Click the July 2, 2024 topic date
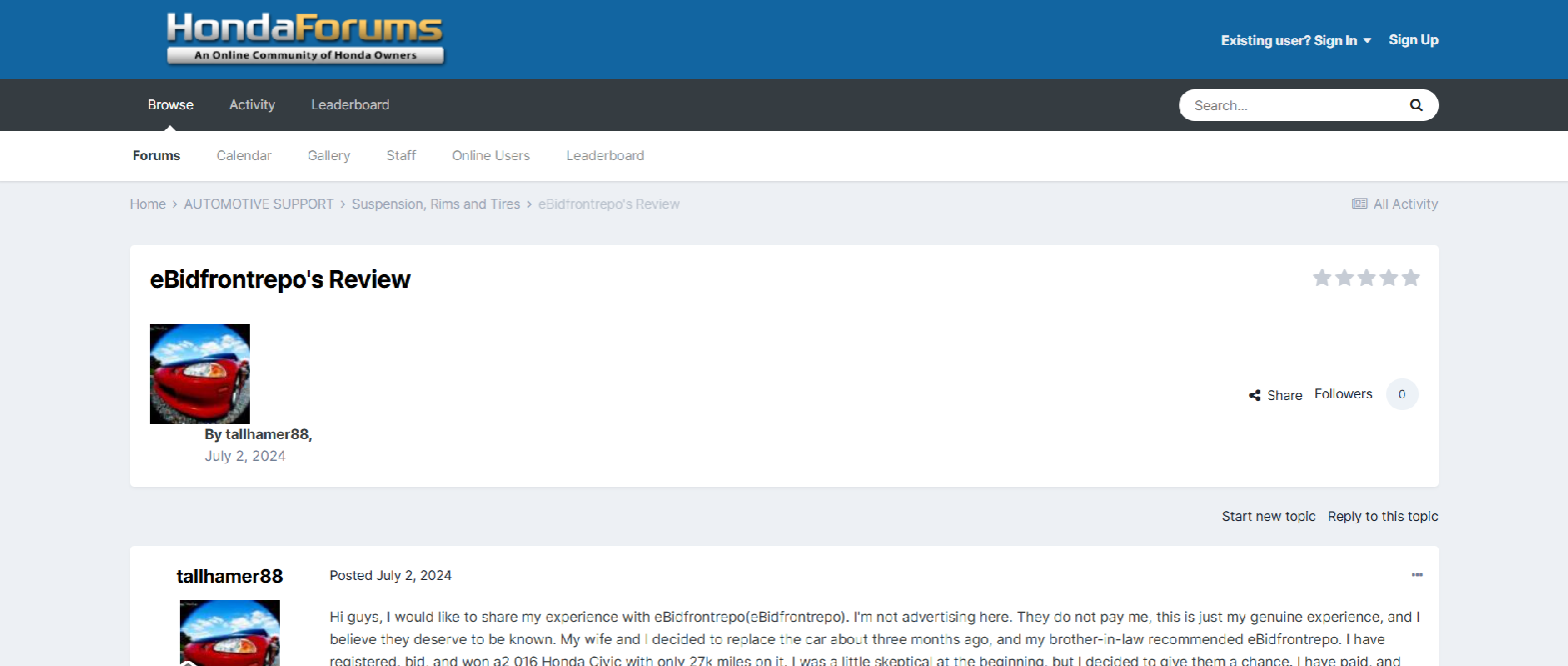Image resolution: width=1568 pixels, height=666 pixels. click(x=245, y=456)
